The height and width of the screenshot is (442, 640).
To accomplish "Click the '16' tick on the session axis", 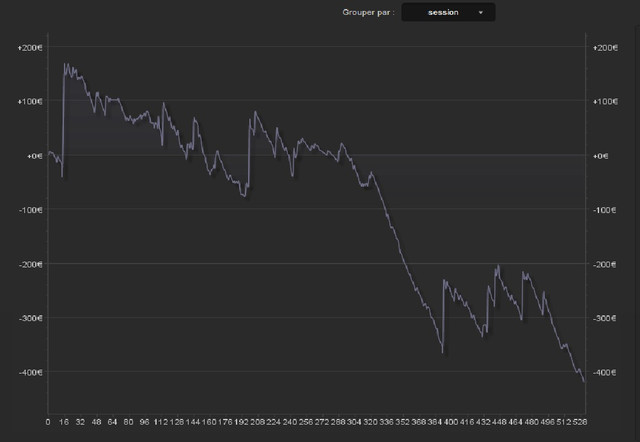I will [x=64, y=422].
